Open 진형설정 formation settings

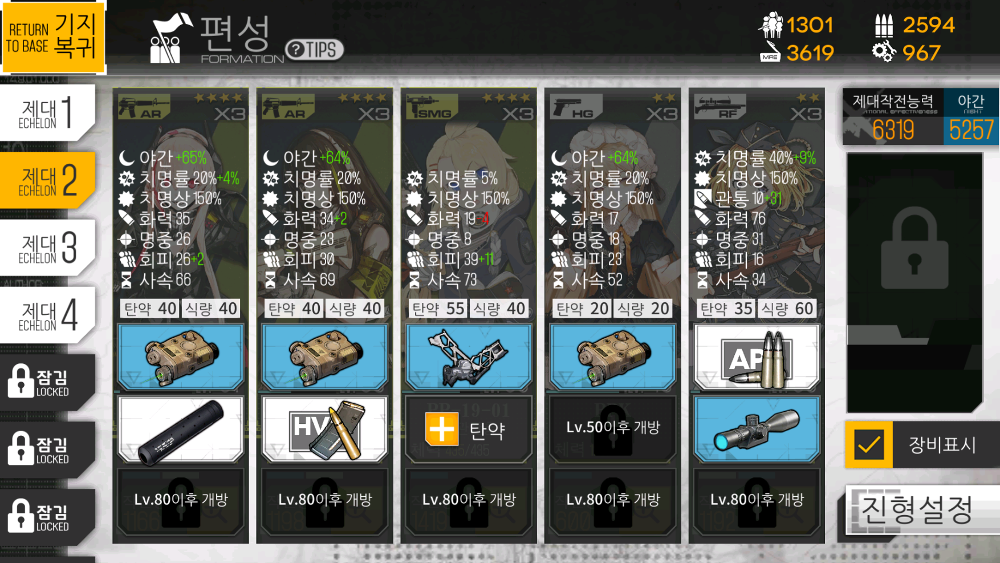[x=922, y=509]
